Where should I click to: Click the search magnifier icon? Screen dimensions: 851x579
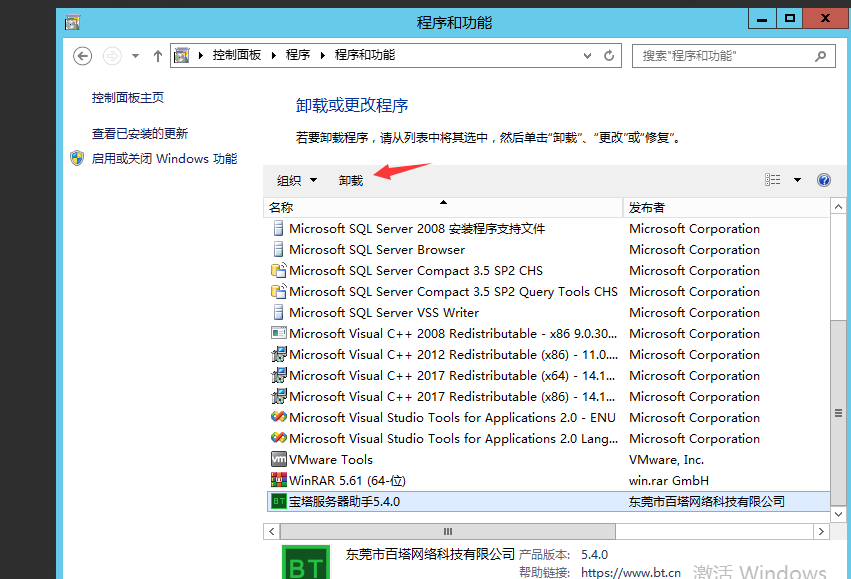[x=821, y=56]
